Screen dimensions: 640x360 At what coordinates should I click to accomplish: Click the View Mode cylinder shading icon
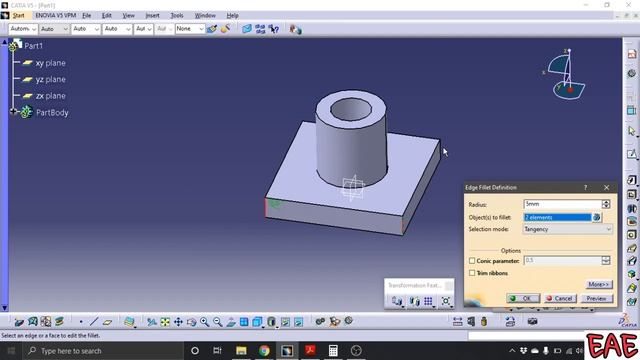(x=271, y=322)
